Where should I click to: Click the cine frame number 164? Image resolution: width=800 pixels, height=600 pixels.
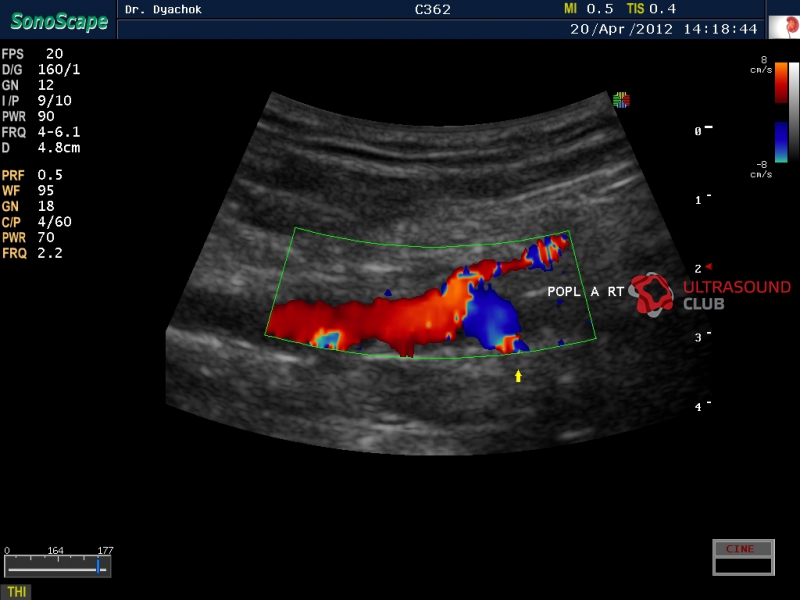tap(56, 551)
